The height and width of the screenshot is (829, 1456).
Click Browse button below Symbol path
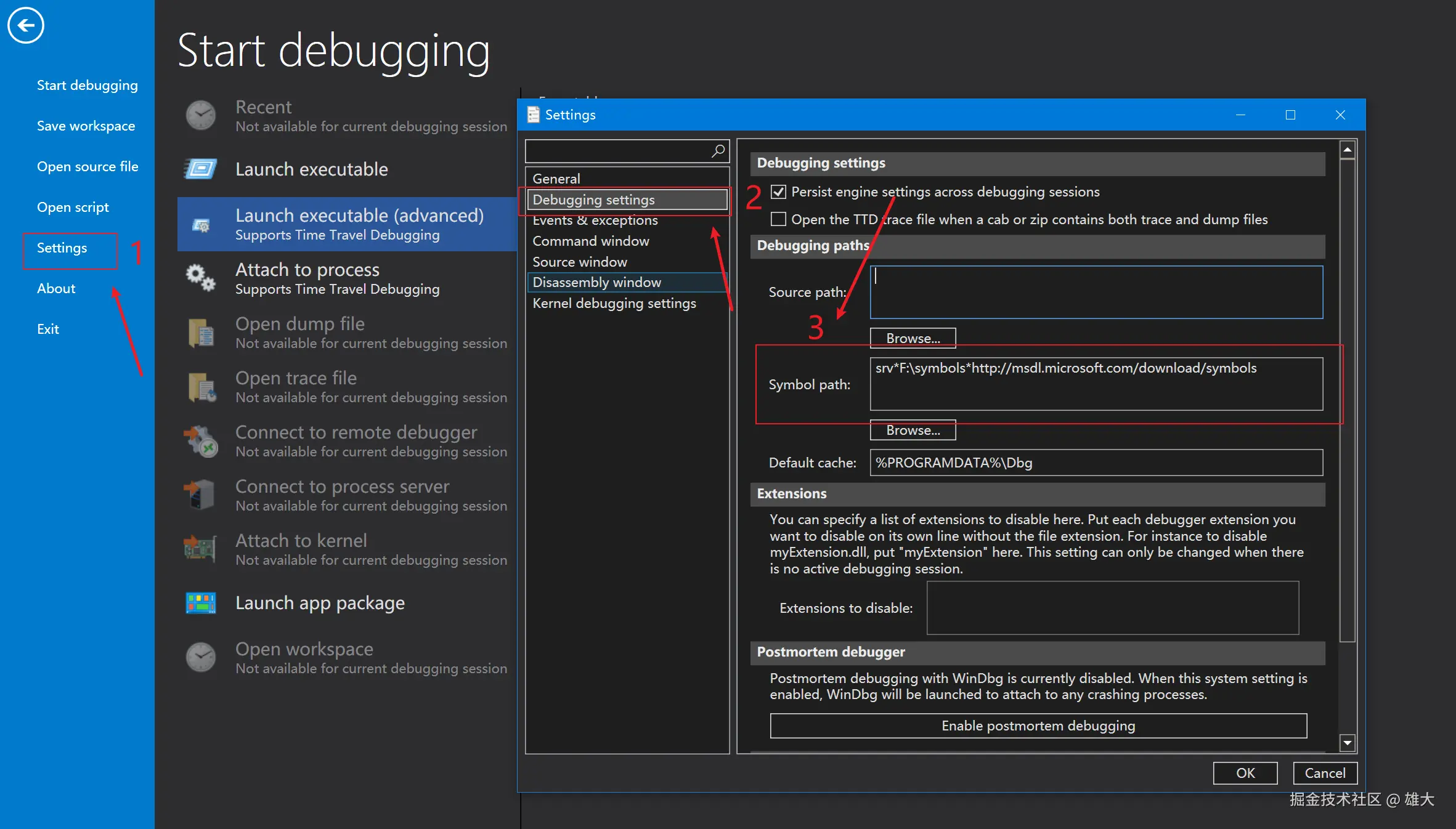pos(913,430)
